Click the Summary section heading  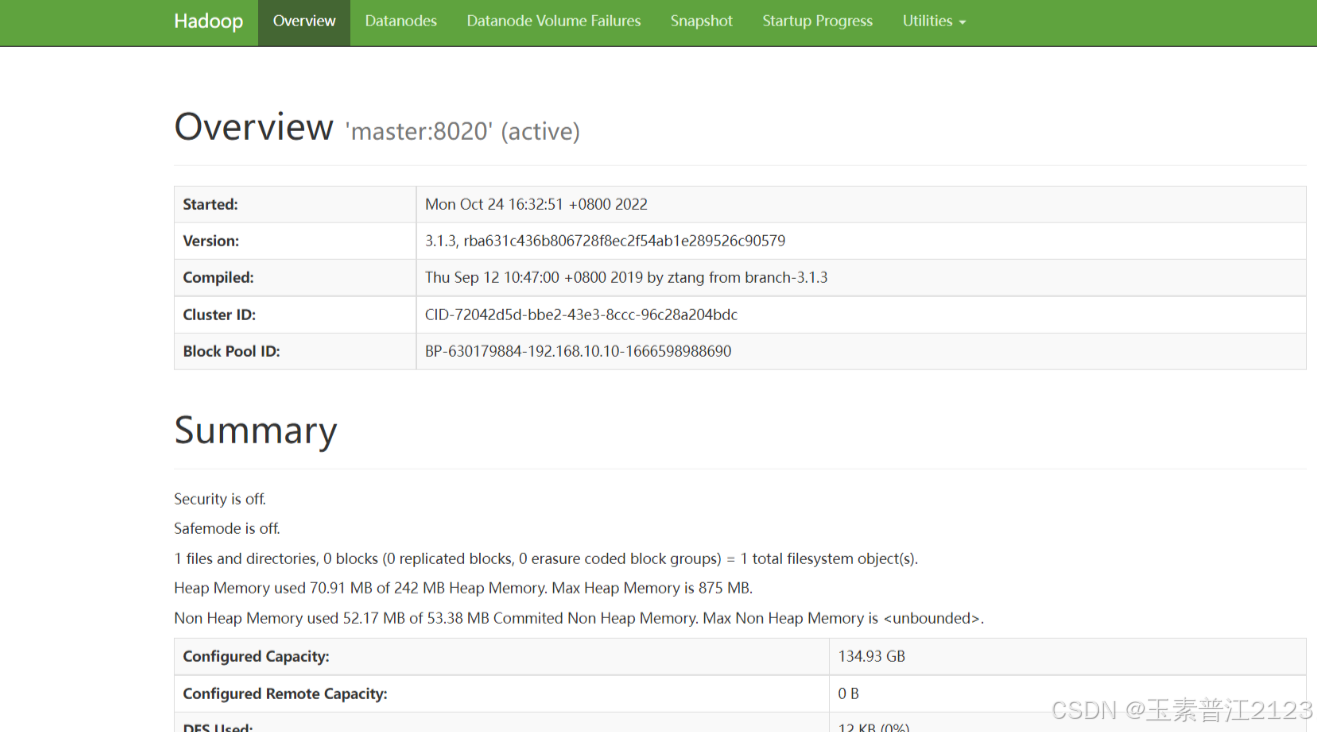click(x=255, y=430)
